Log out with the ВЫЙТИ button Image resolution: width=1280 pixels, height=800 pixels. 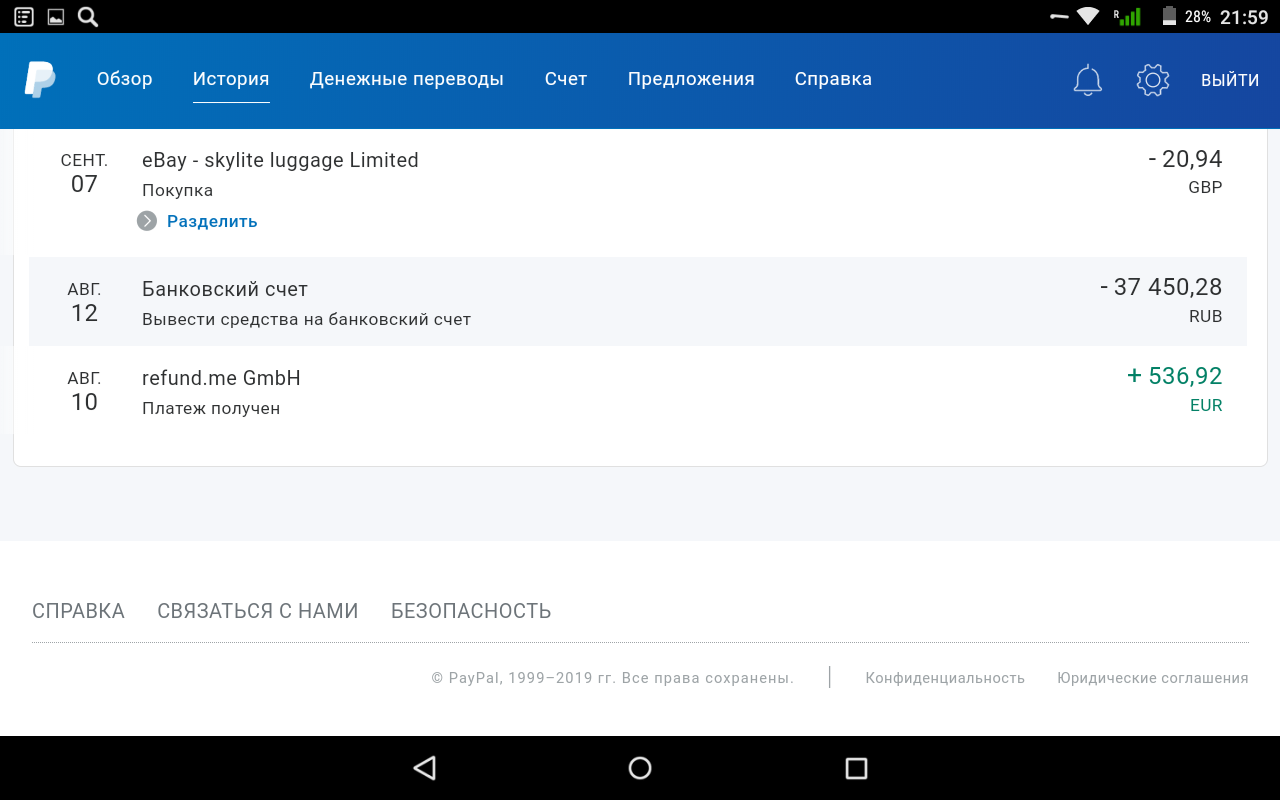[1230, 80]
